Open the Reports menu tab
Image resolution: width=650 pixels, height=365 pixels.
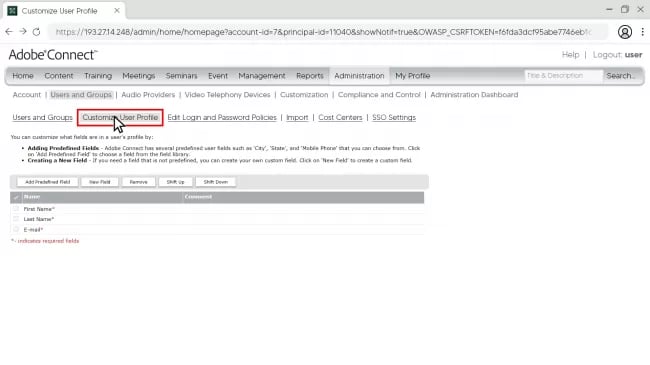click(310, 76)
